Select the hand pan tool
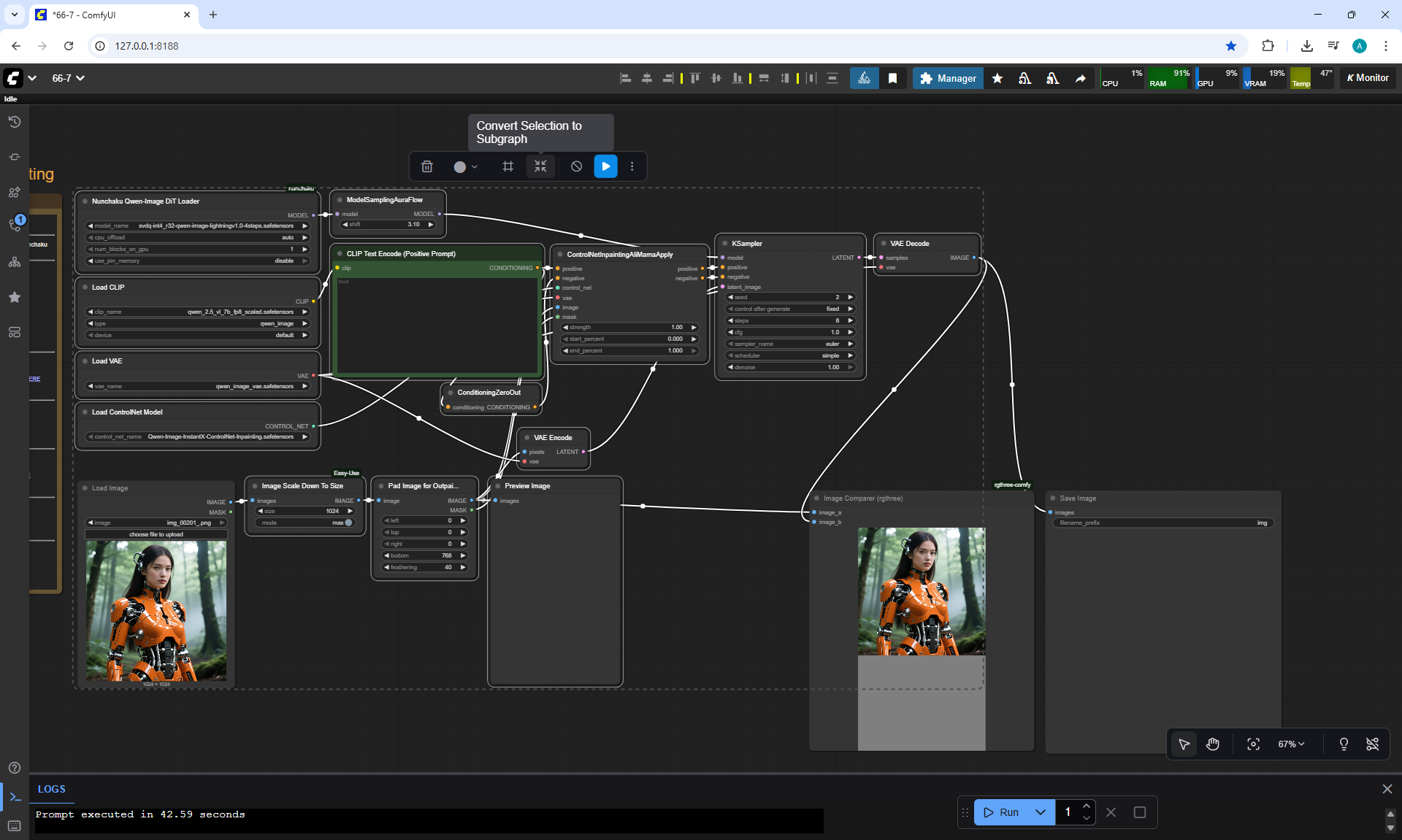Image resolution: width=1402 pixels, height=840 pixels. pos(1213,744)
